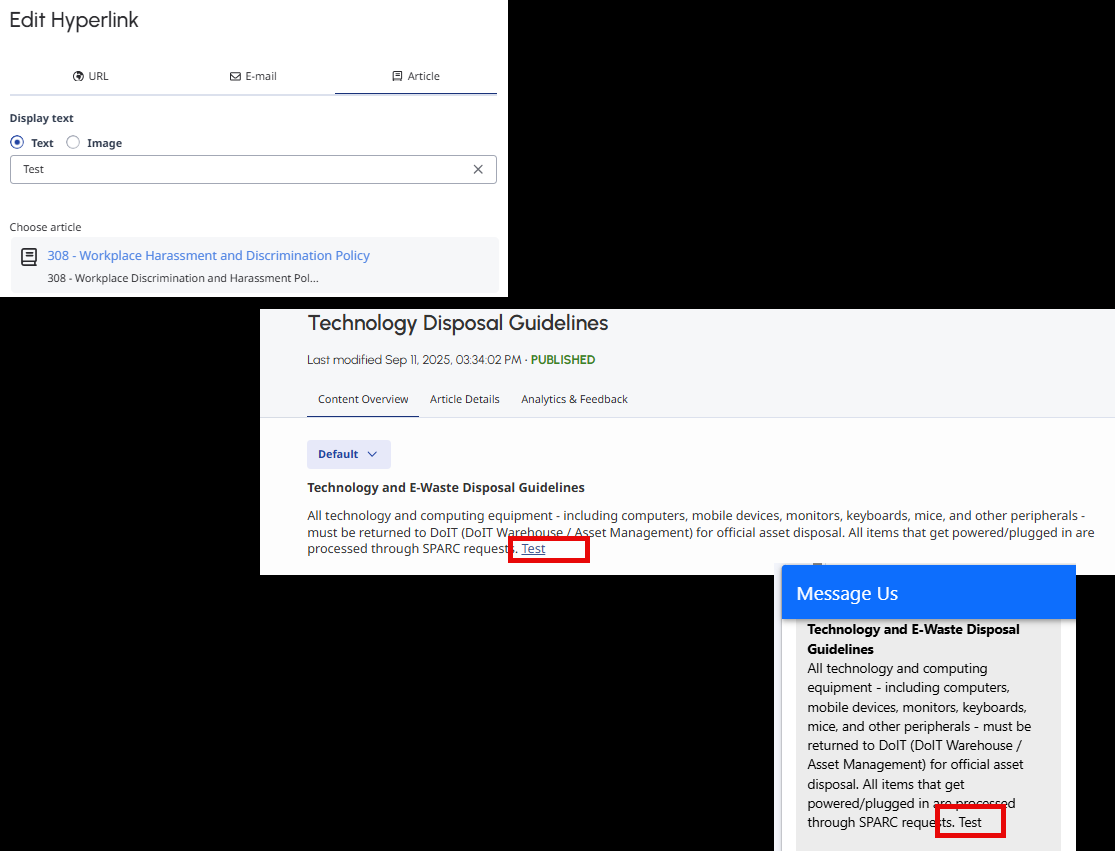Open the Analytics & Feedback tab
1115x851 pixels.
pyautogui.click(x=574, y=400)
